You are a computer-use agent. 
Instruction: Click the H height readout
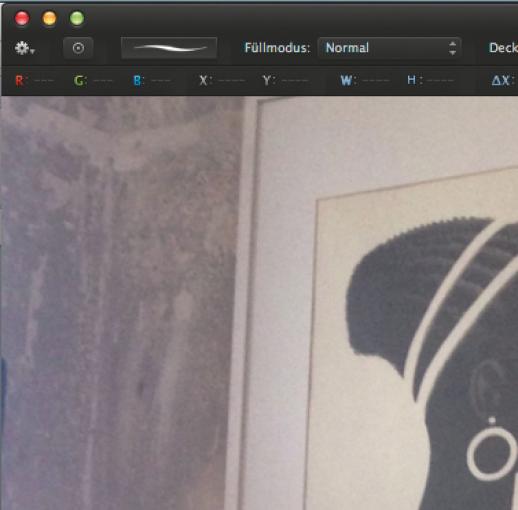point(430,81)
